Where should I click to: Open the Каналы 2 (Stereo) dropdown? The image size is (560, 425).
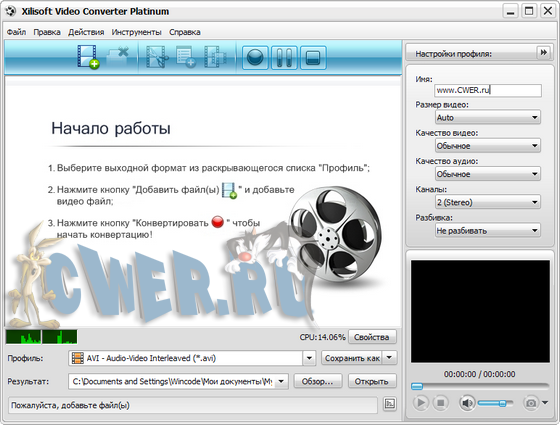(488, 202)
